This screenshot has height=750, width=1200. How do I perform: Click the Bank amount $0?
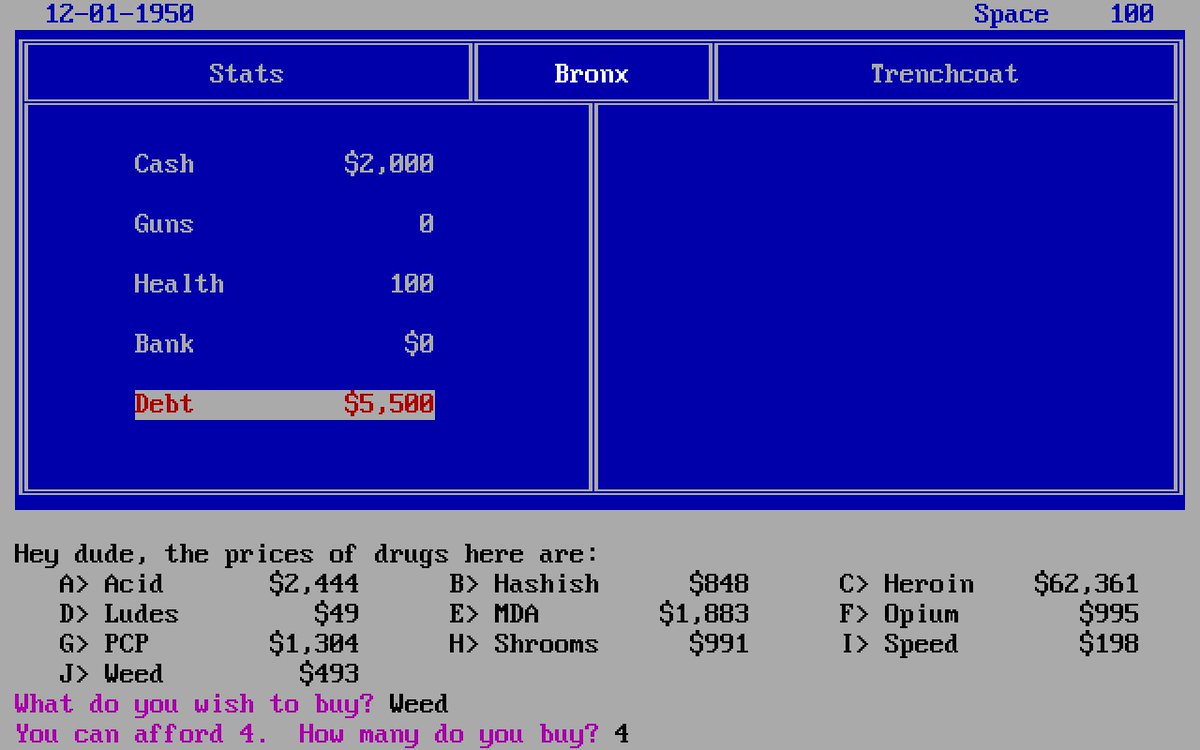click(x=419, y=344)
